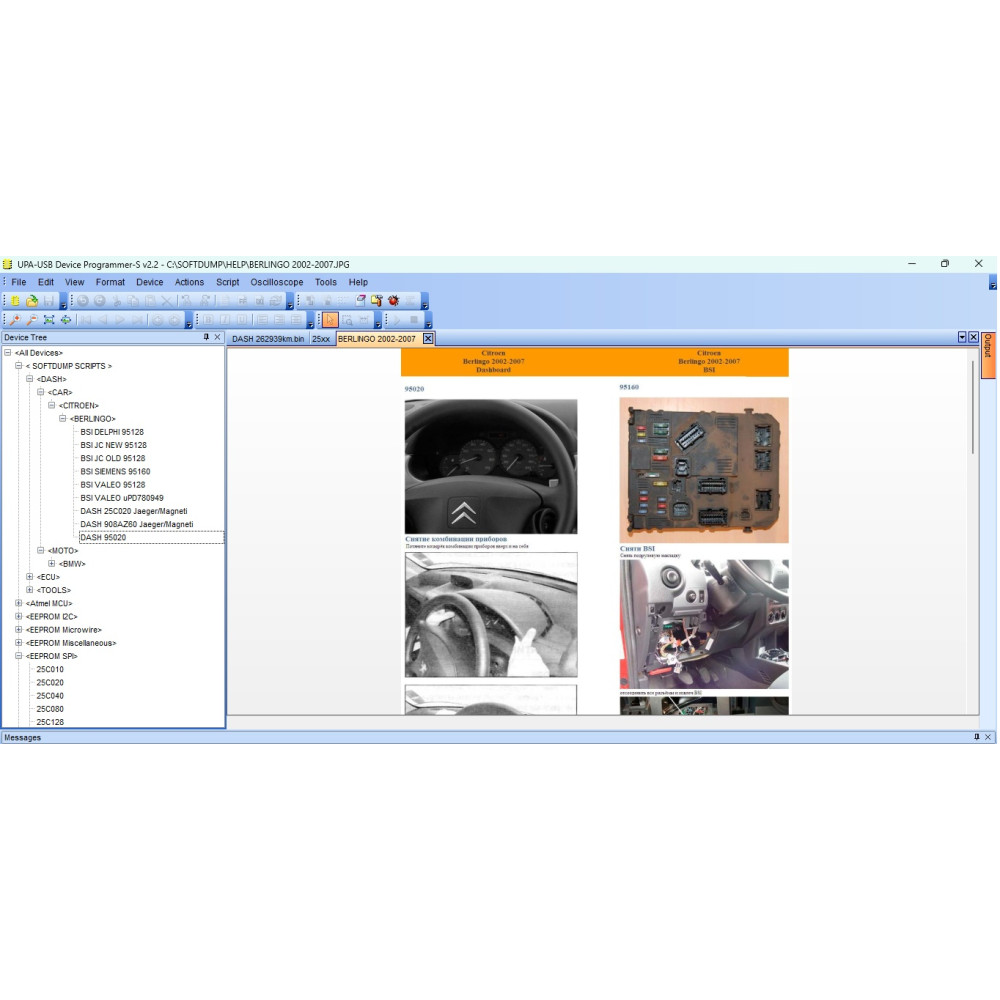Image resolution: width=1000 pixels, height=1000 pixels.
Task: Switch to the 25xx tab
Action: click(x=321, y=339)
